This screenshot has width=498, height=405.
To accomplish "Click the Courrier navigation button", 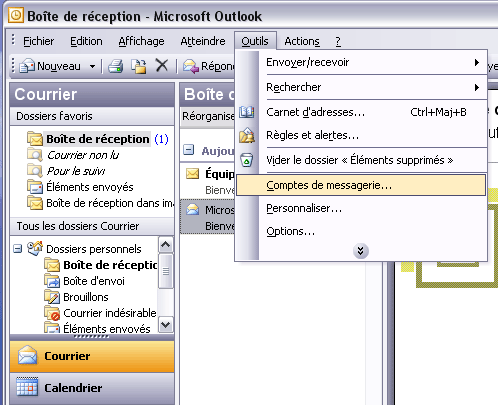I will [92, 356].
